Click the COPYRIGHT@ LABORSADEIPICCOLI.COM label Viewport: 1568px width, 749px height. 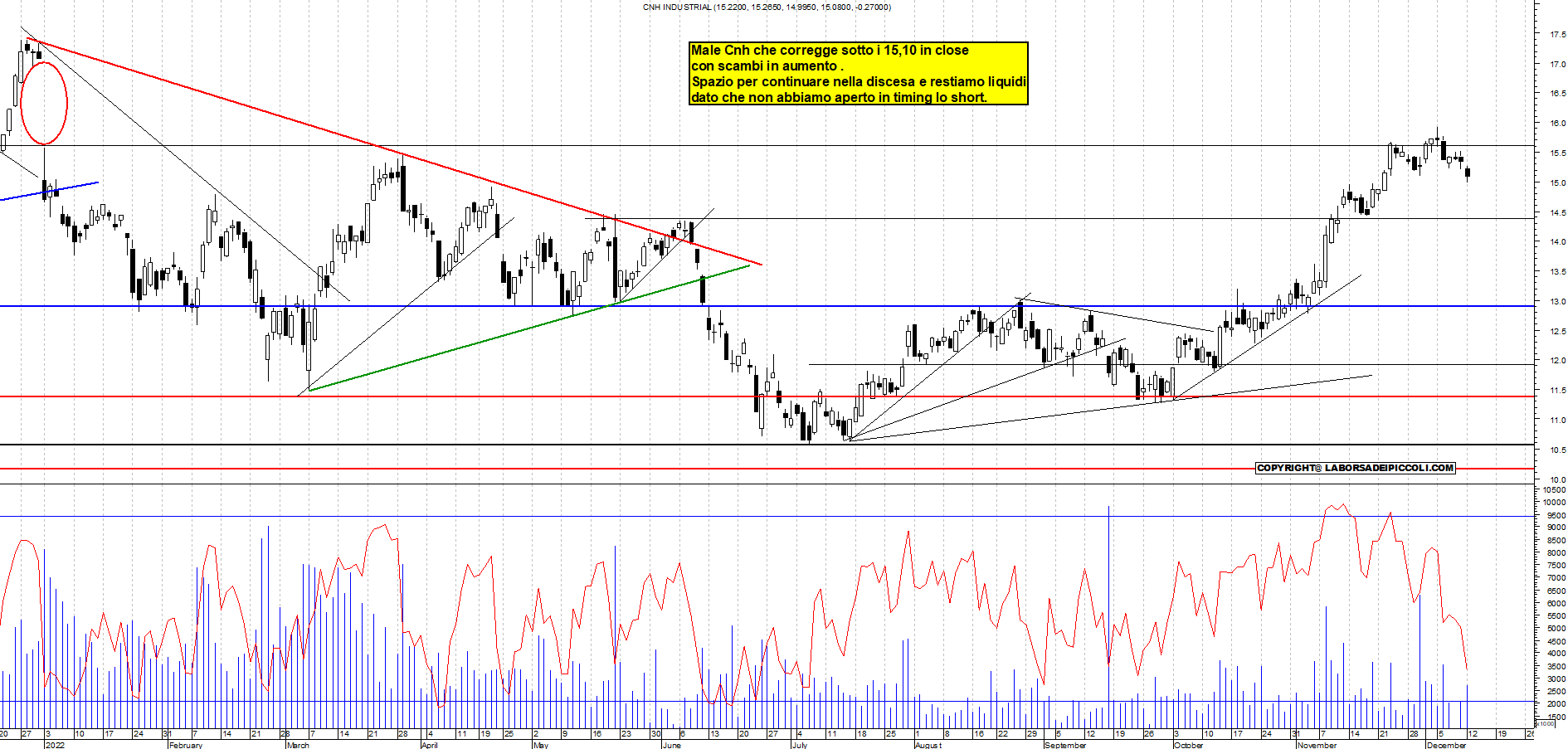(1356, 468)
